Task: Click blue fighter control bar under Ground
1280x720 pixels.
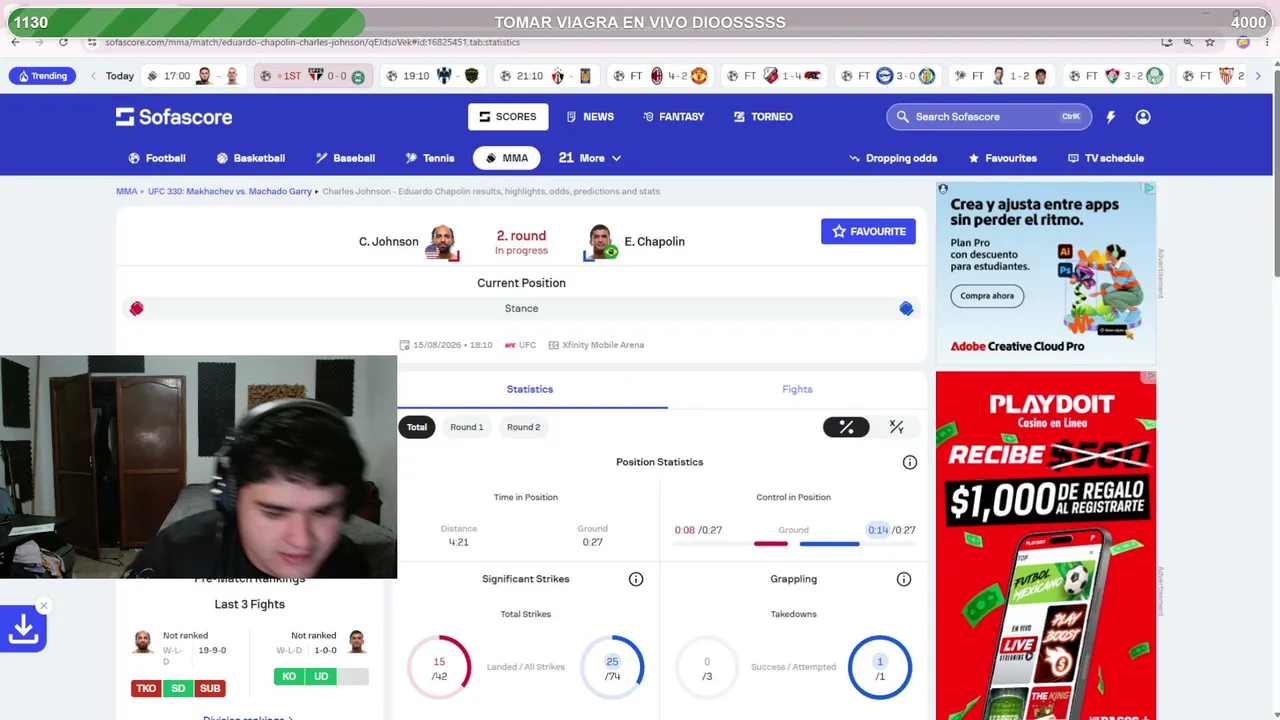Action: pyautogui.click(x=829, y=544)
